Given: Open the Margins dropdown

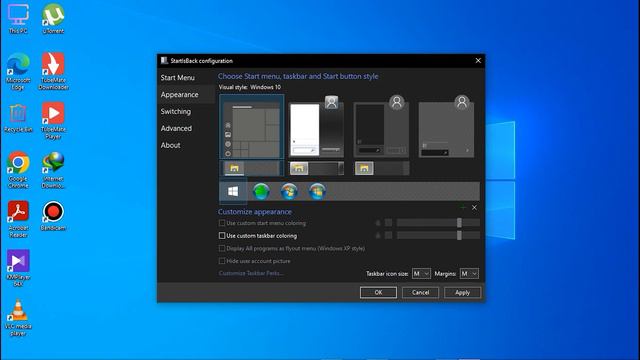Looking at the screenshot, I should (x=469, y=273).
